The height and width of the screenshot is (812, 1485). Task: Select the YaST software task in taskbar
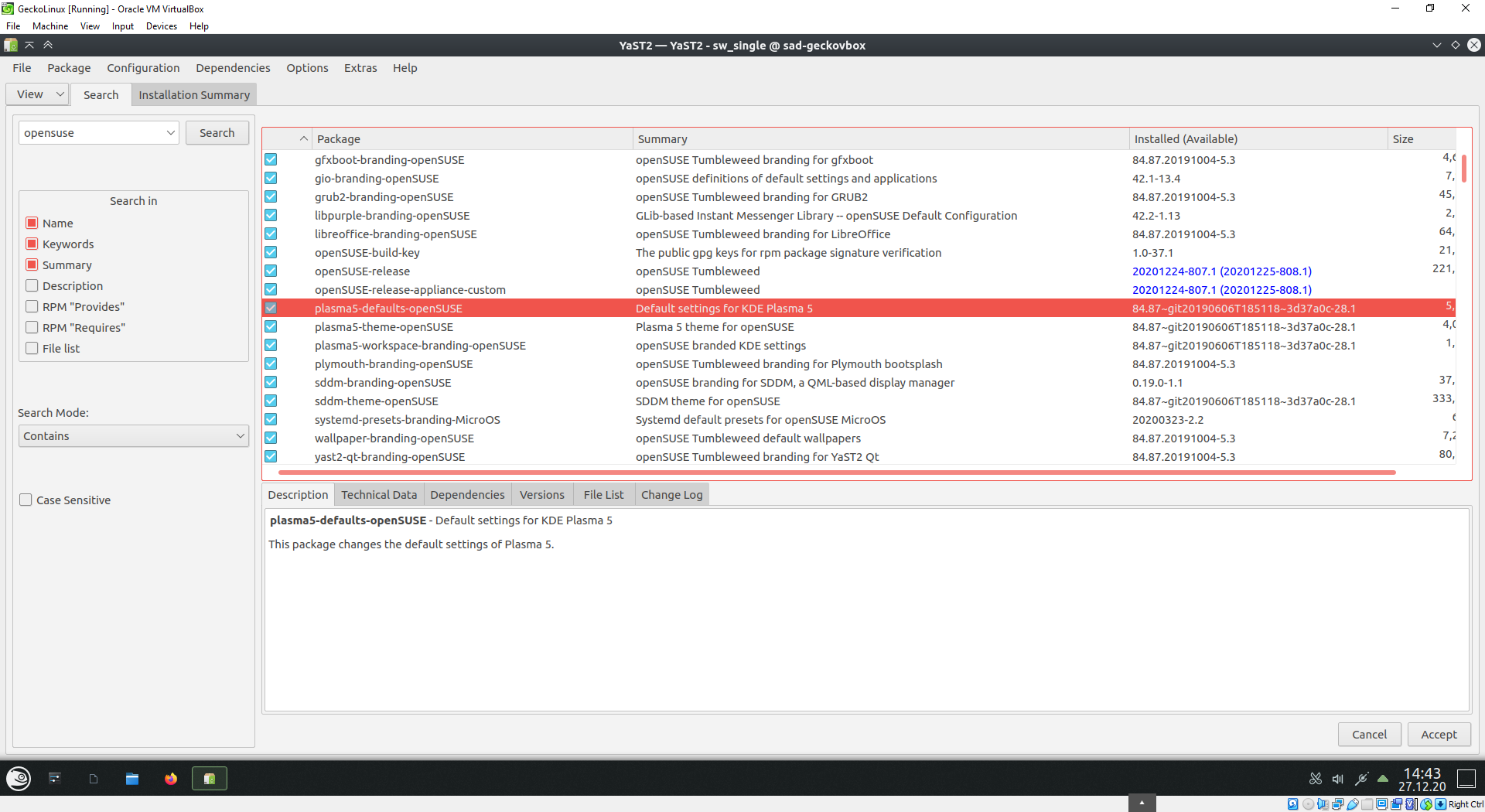click(x=210, y=779)
